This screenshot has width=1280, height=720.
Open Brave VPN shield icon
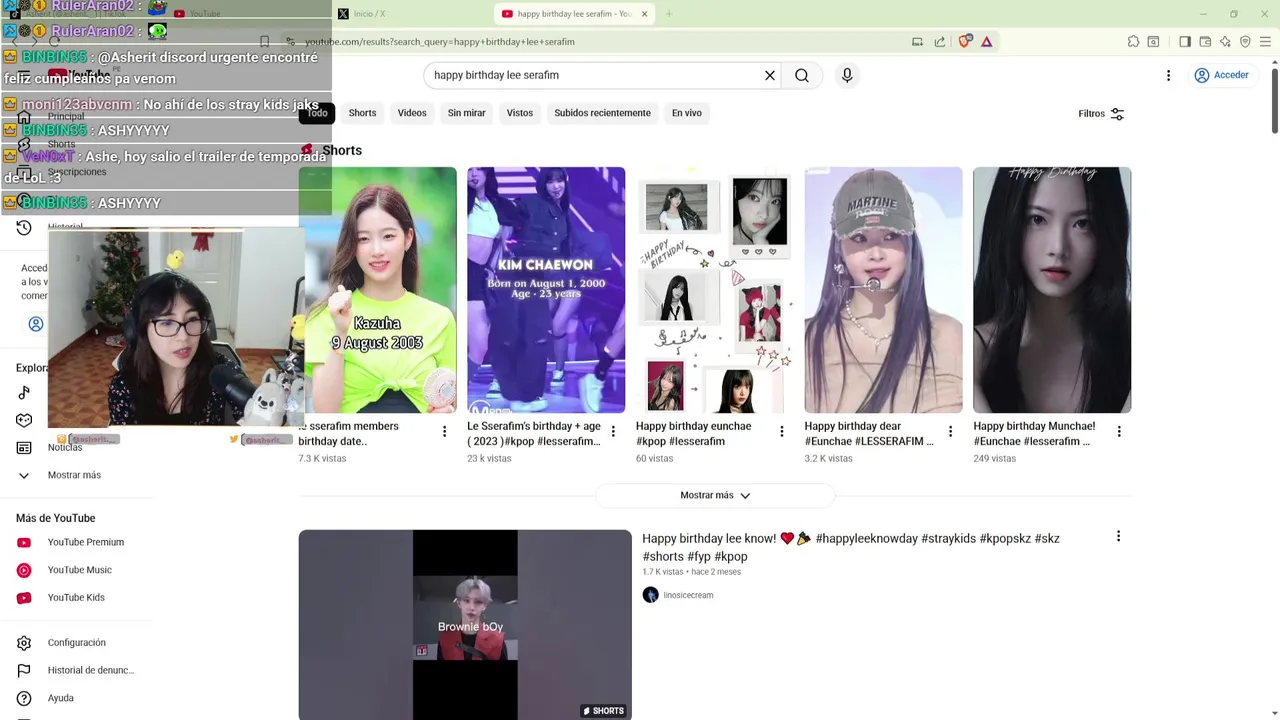click(x=1245, y=42)
